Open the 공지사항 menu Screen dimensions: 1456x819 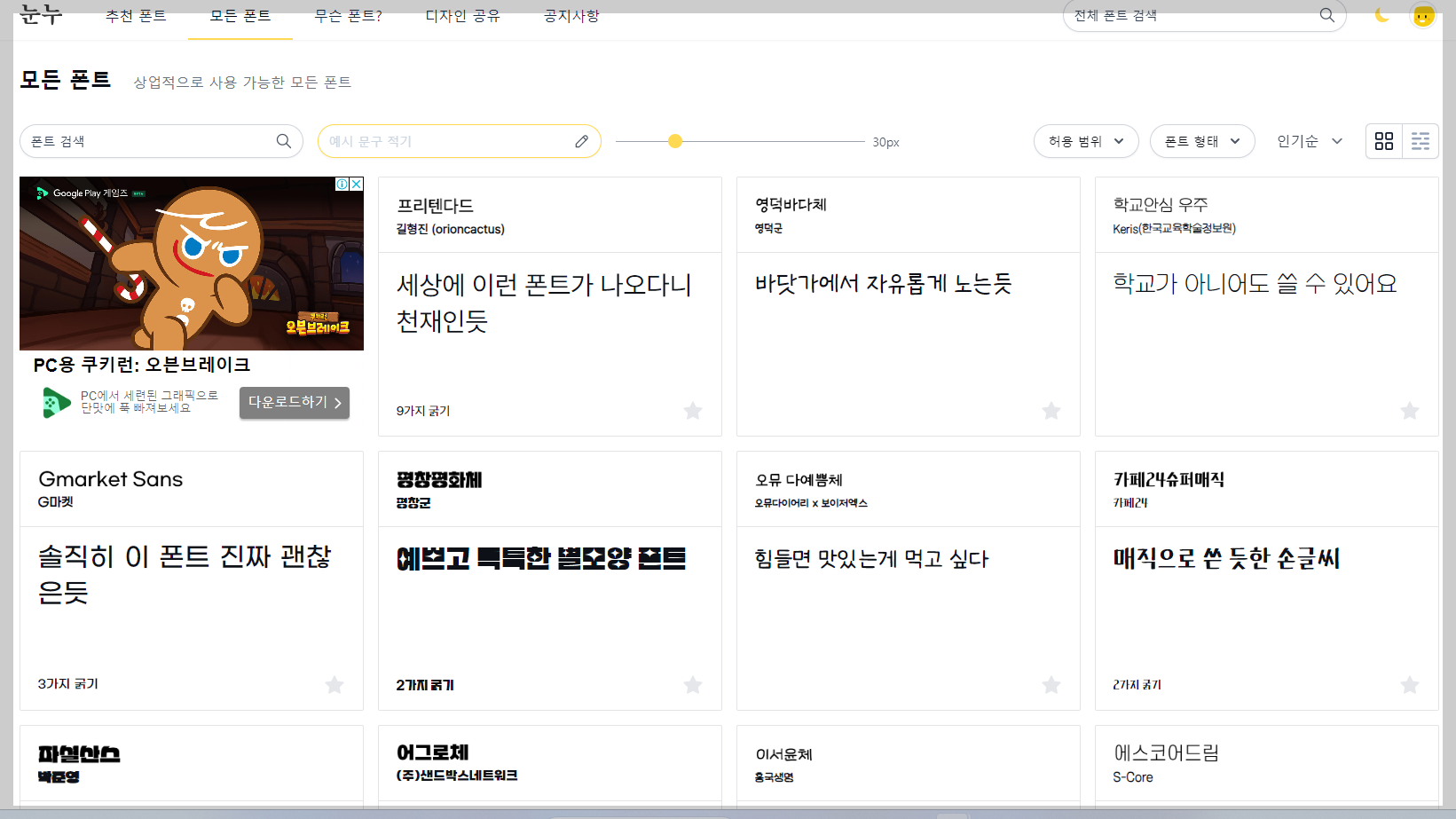point(570,15)
